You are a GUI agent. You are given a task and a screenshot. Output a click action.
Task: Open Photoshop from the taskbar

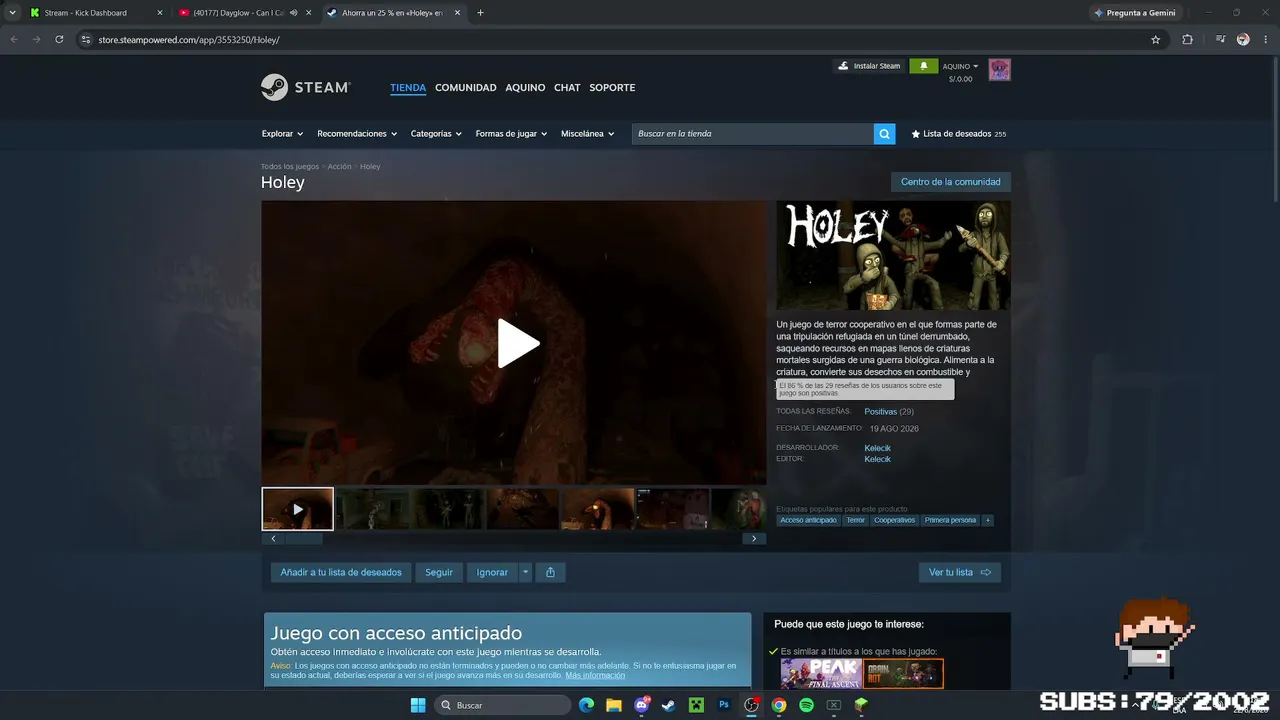point(724,705)
